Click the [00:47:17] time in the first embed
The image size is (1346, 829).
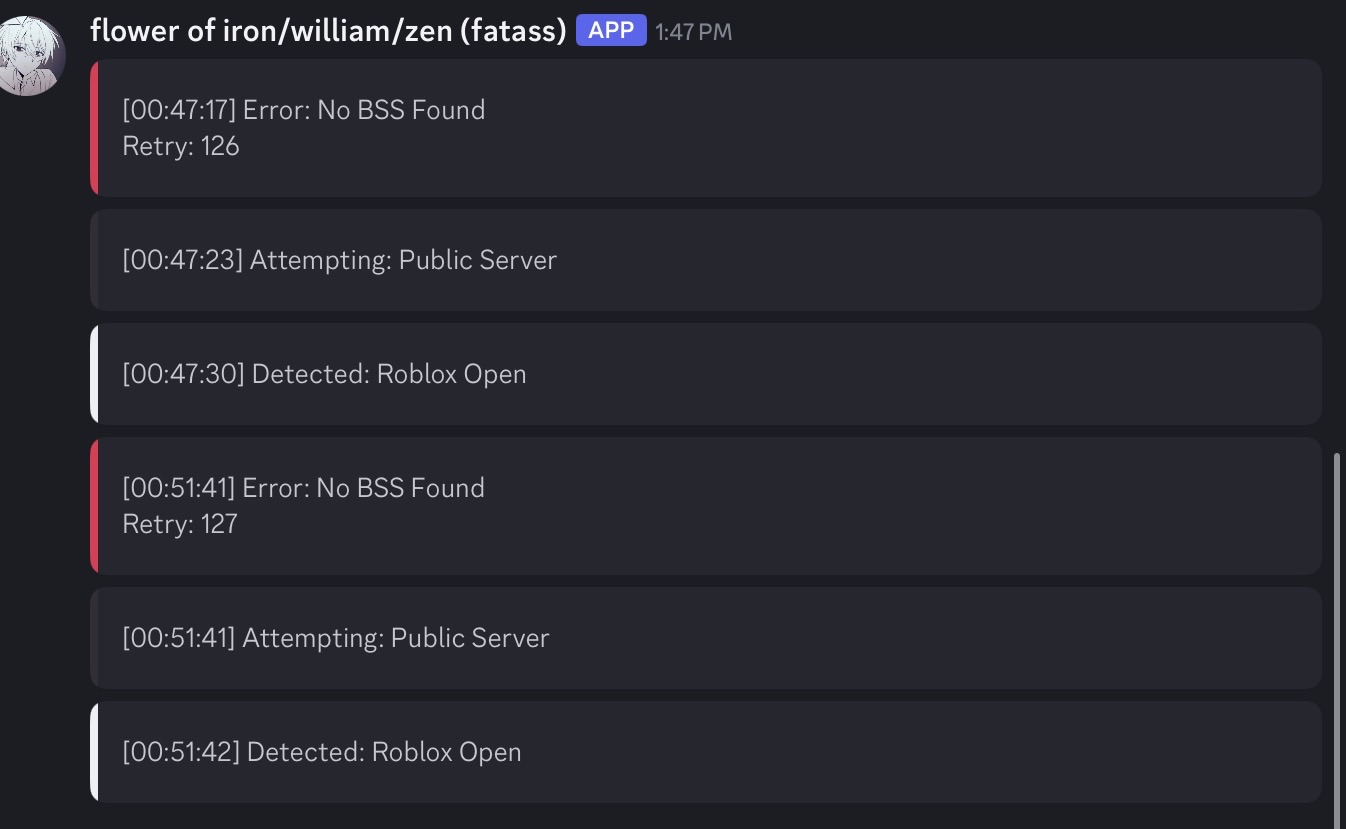(x=179, y=110)
